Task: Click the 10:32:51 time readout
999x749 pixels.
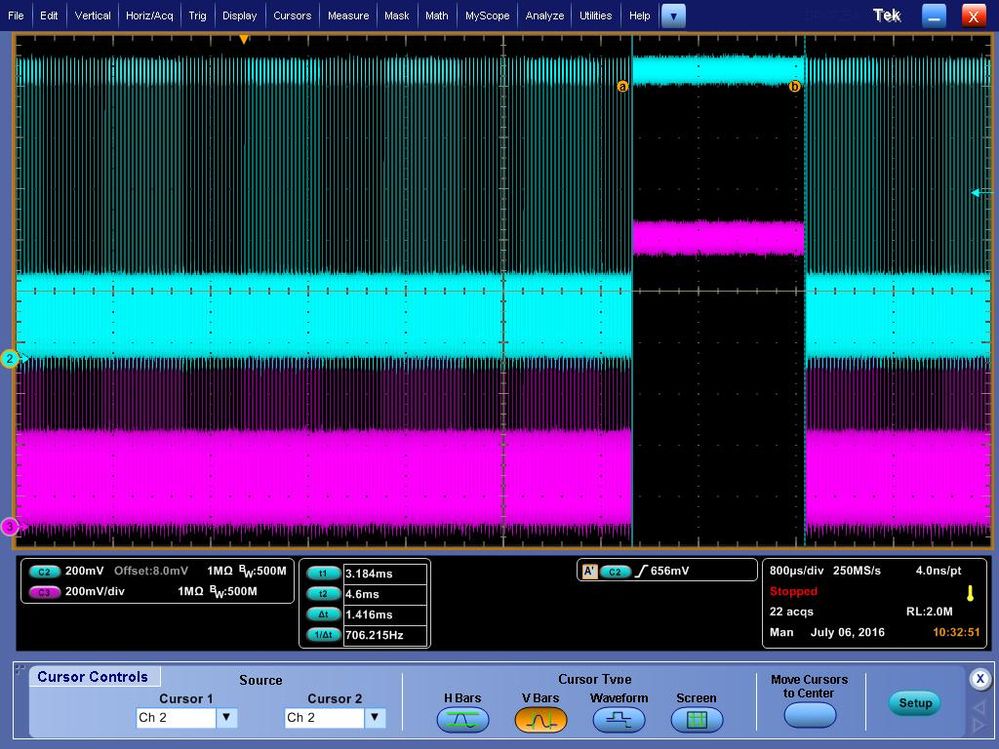Action: [x=956, y=632]
